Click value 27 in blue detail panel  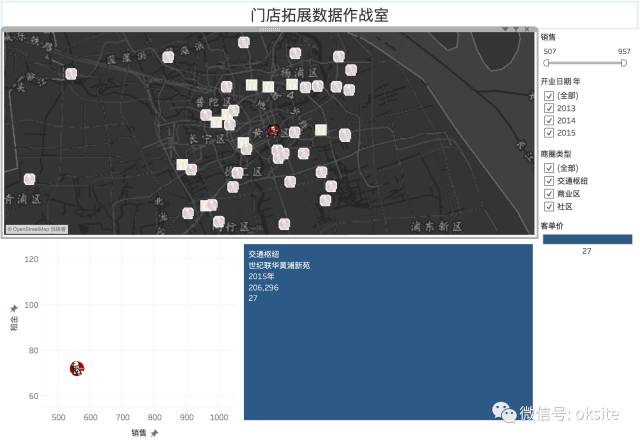253,298
